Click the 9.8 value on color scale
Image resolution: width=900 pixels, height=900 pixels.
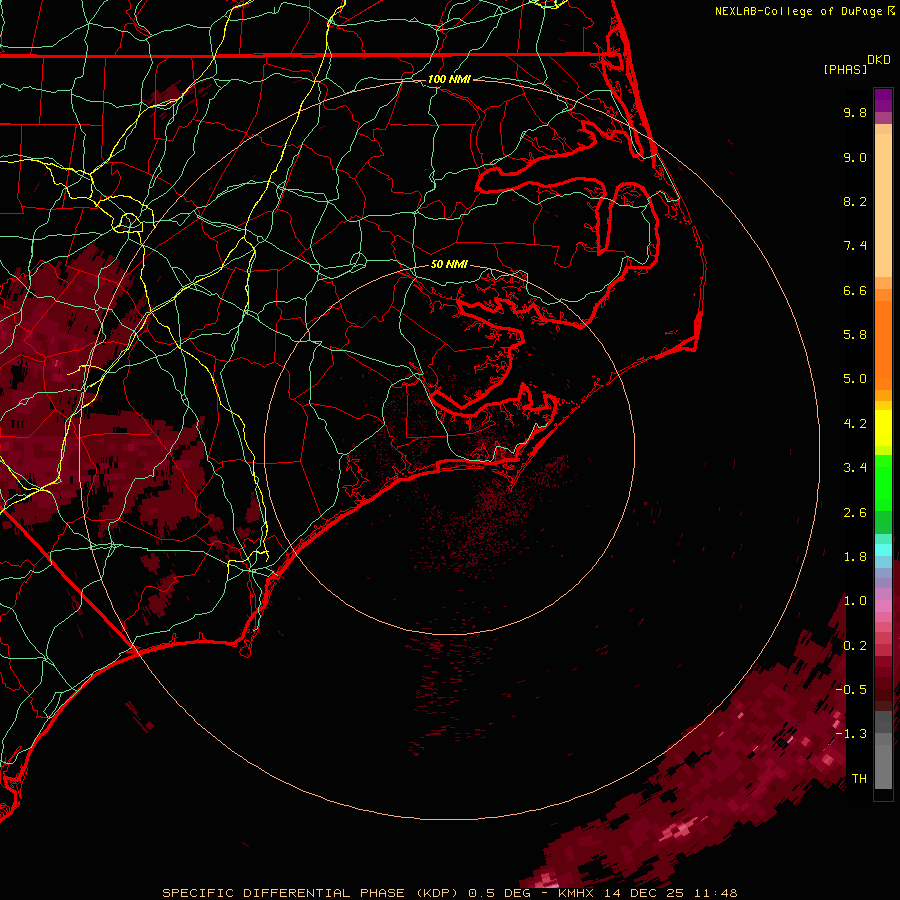click(x=855, y=113)
